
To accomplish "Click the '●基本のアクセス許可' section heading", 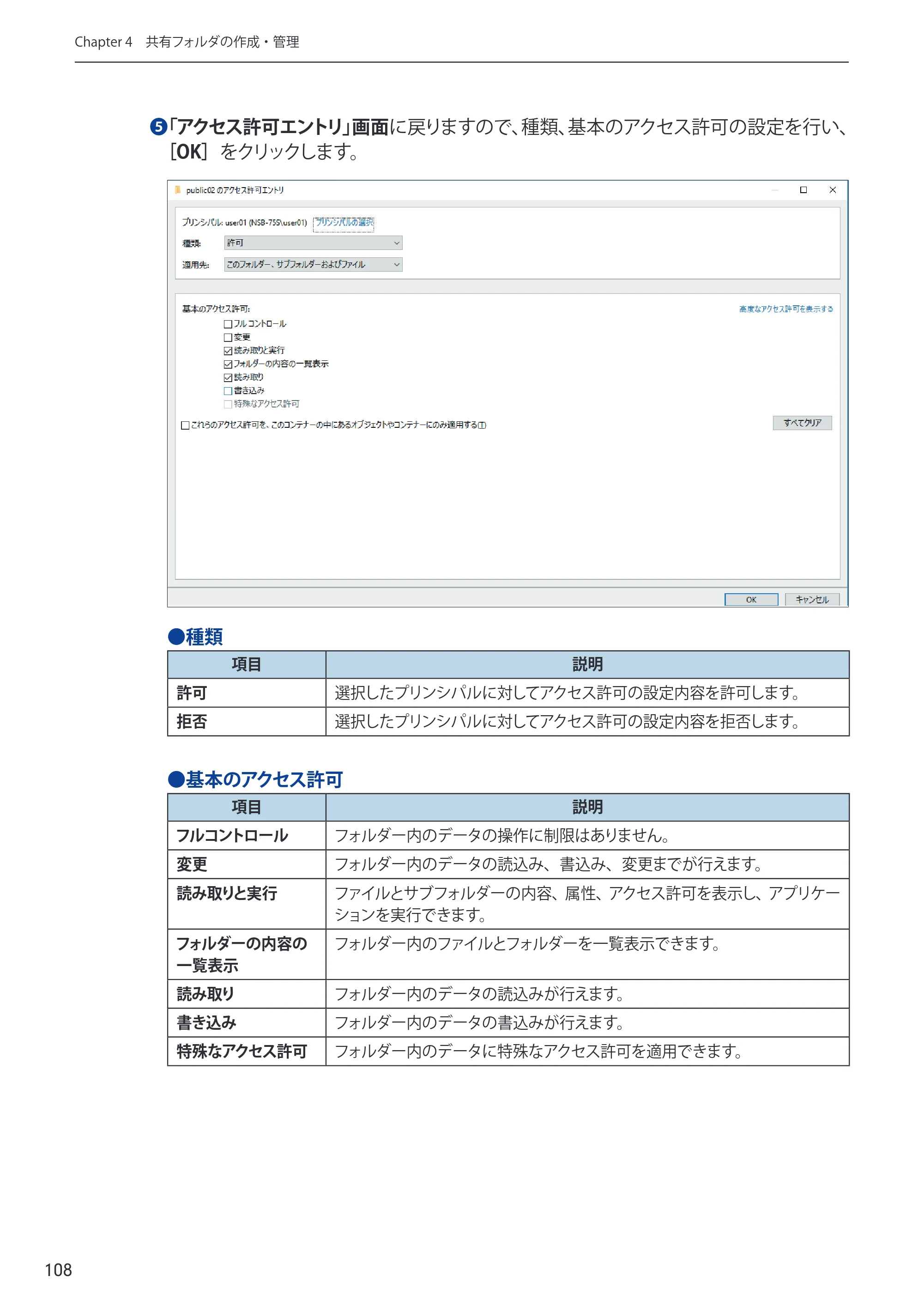I will 255,779.
